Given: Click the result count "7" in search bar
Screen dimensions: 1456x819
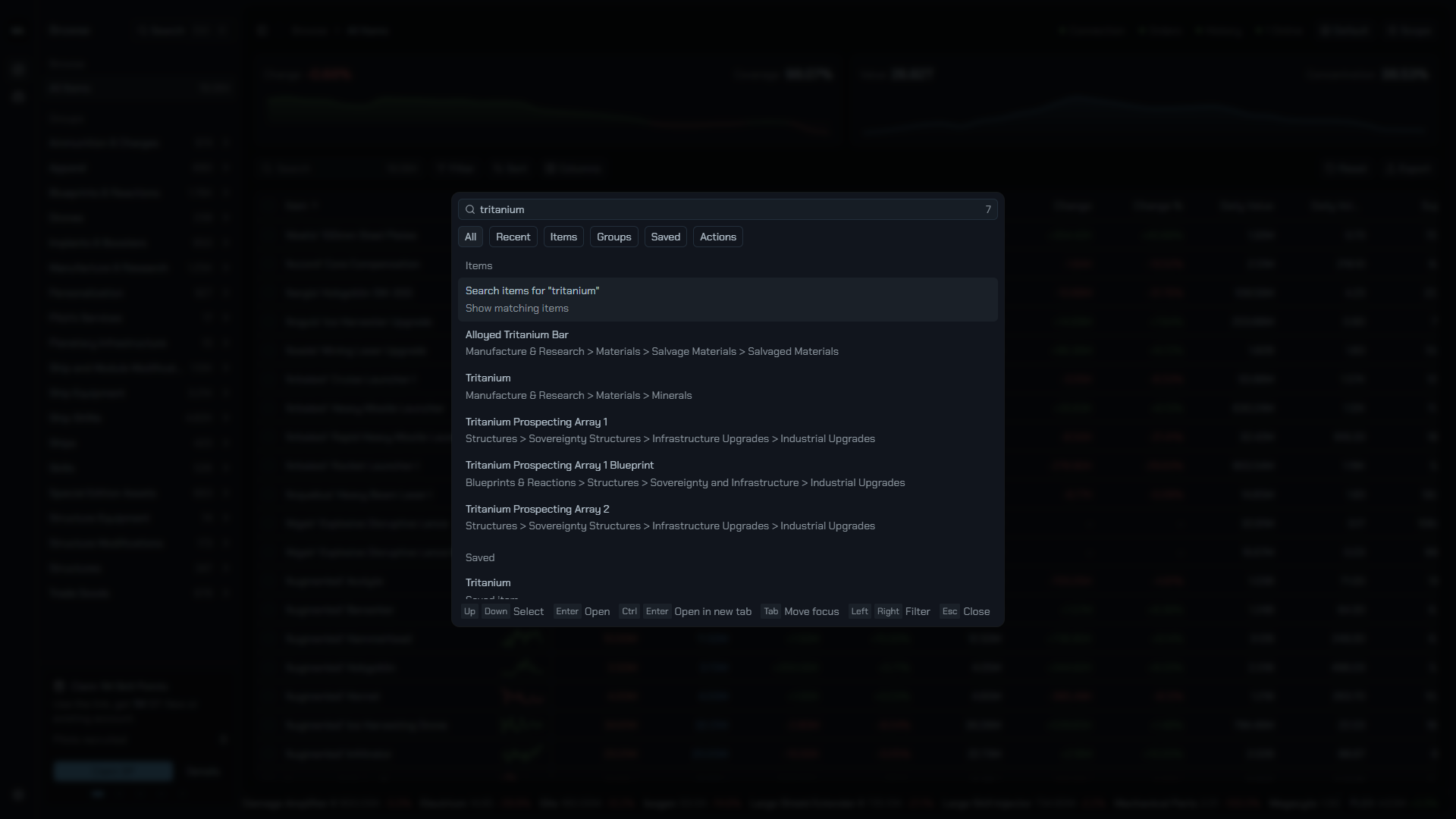Looking at the screenshot, I should (x=988, y=209).
